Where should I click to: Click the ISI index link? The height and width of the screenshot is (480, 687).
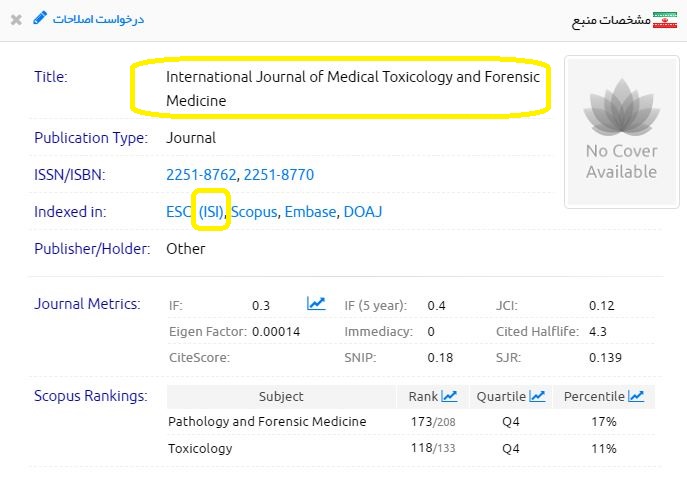point(212,212)
